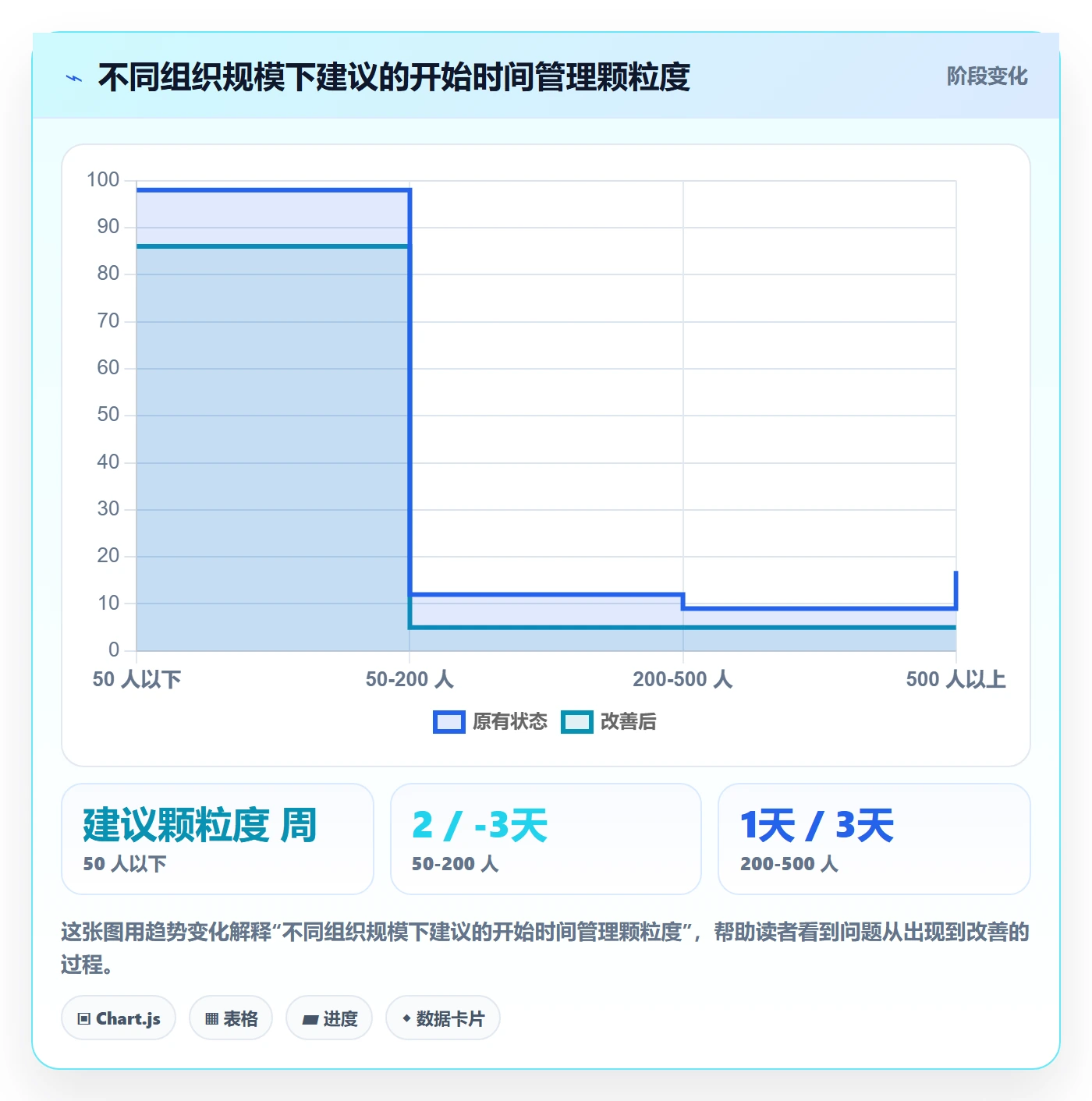The image size is (1092, 1101).
Task: Select the 进度 tag chip
Action: pyautogui.click(x=329, y=1018)
